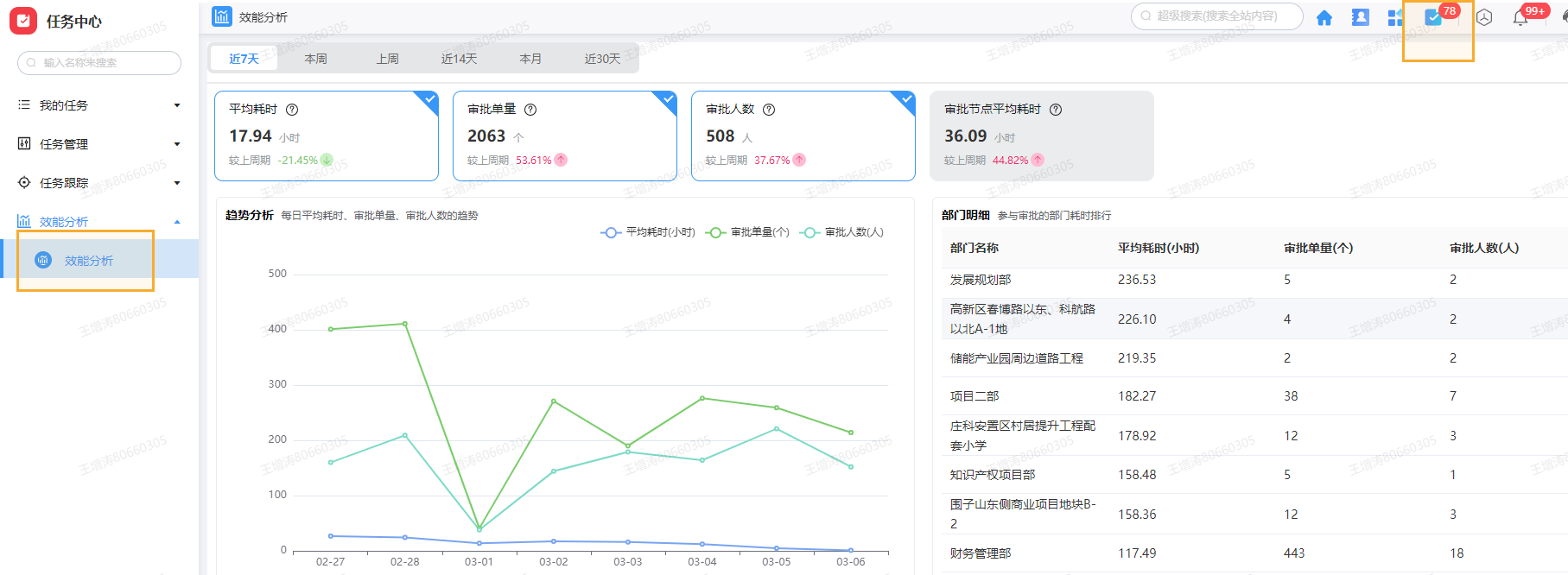Open the task checkbox icon with 78 badge
Viewport: 1568px width, 575px height.
(x=1433, y=17)
